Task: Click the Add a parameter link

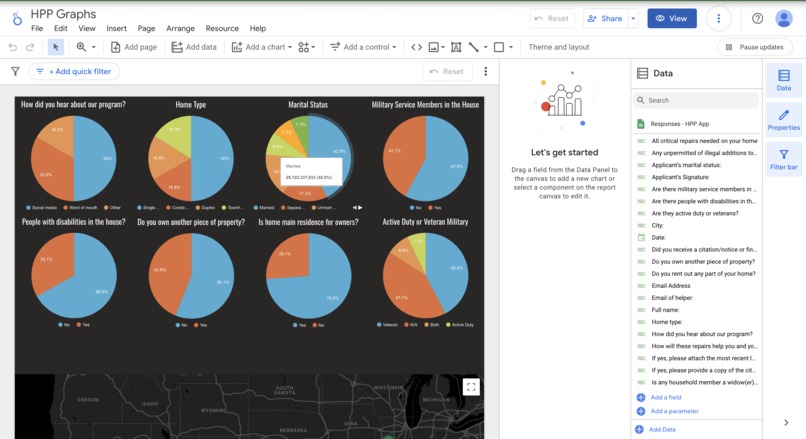Action: (674, 411)
